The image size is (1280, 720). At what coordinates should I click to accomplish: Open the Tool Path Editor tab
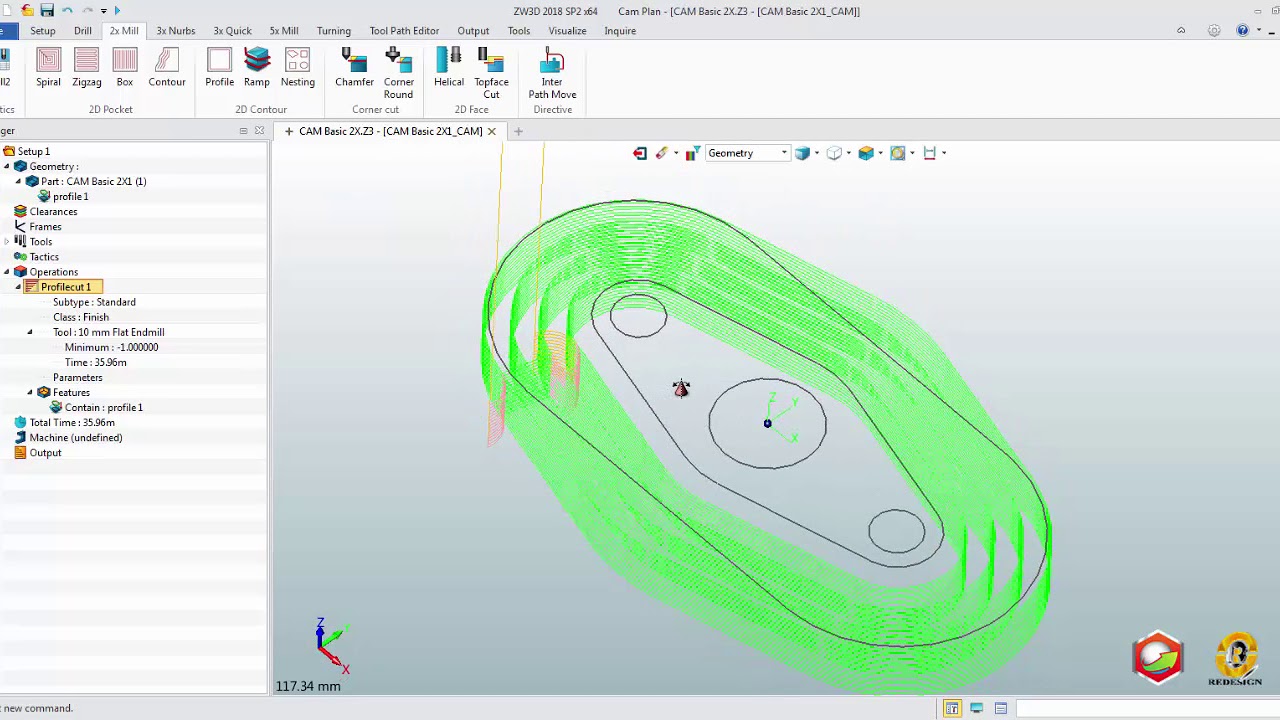404,31
